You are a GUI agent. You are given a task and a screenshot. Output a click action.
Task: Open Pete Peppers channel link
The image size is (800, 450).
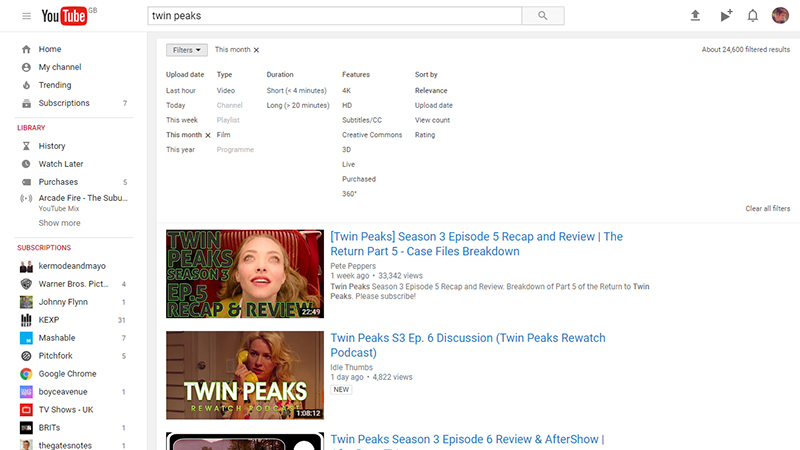[353, 266]
